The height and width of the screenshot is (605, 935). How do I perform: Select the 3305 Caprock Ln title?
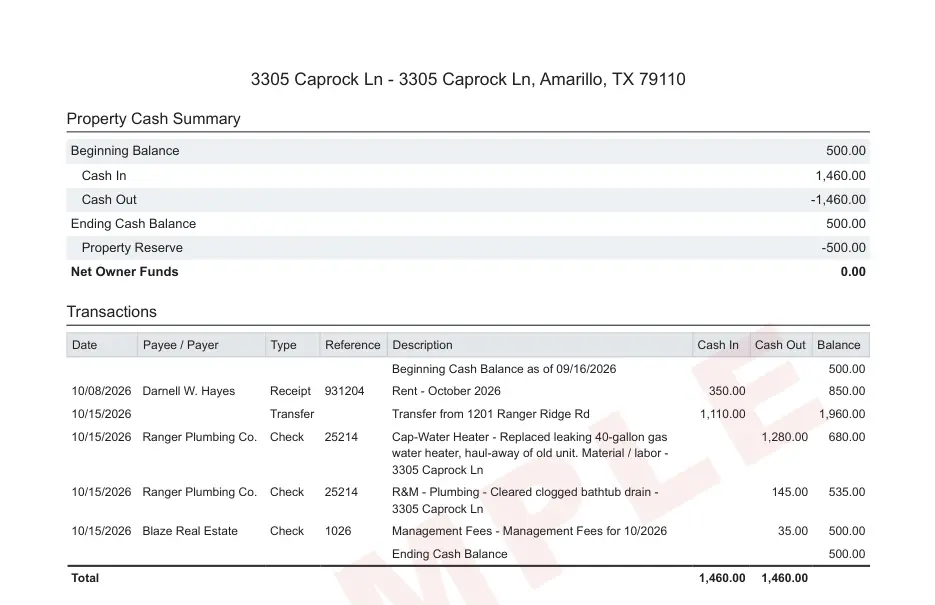click(x=468, y=79)
